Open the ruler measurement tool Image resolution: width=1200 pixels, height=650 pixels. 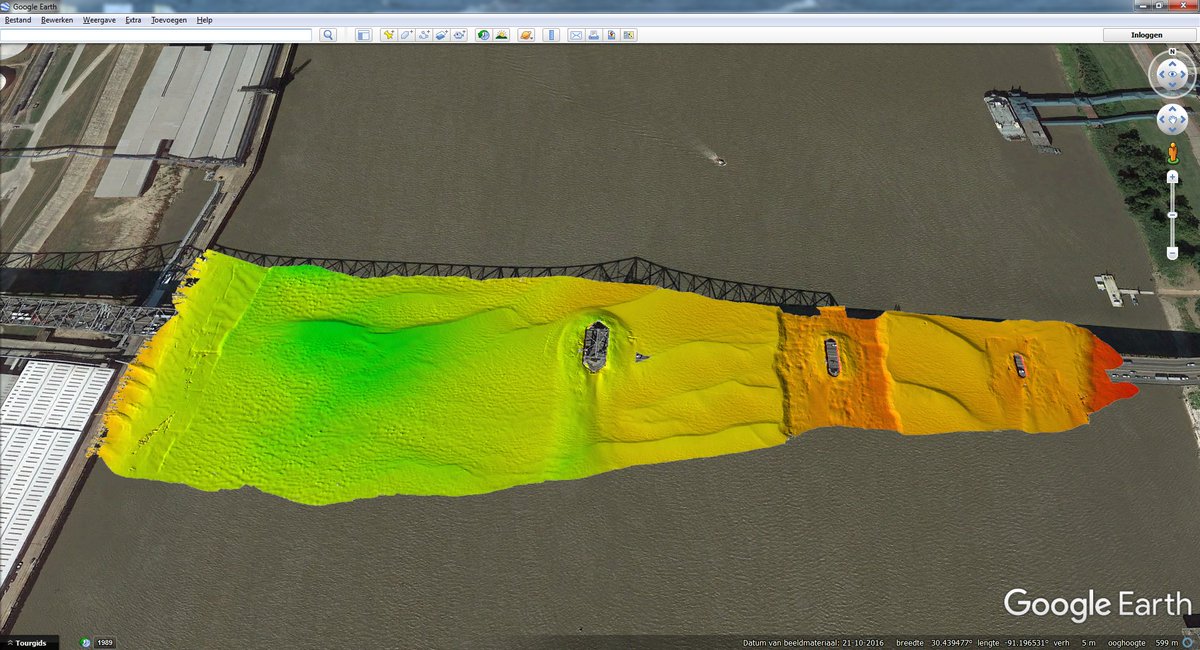tap(551, 35)
